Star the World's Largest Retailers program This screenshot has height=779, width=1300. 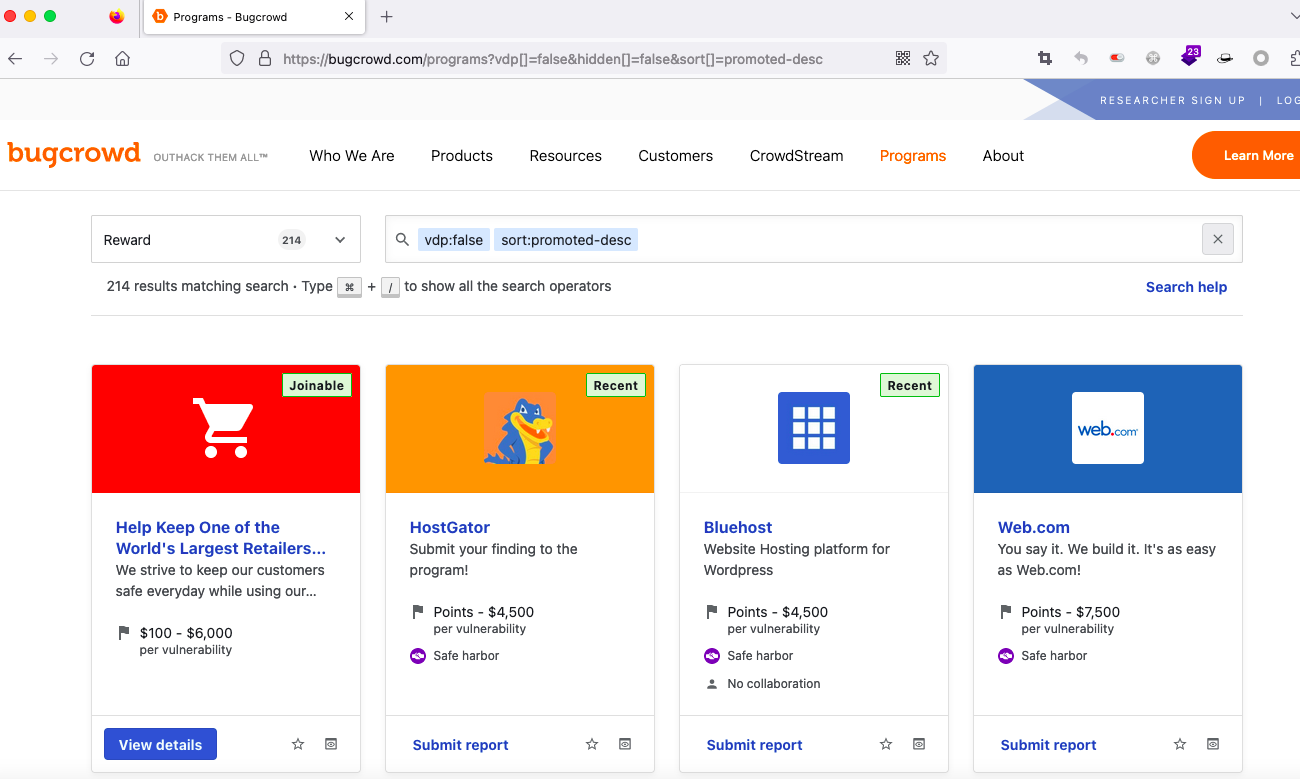[x=298, y=744]
